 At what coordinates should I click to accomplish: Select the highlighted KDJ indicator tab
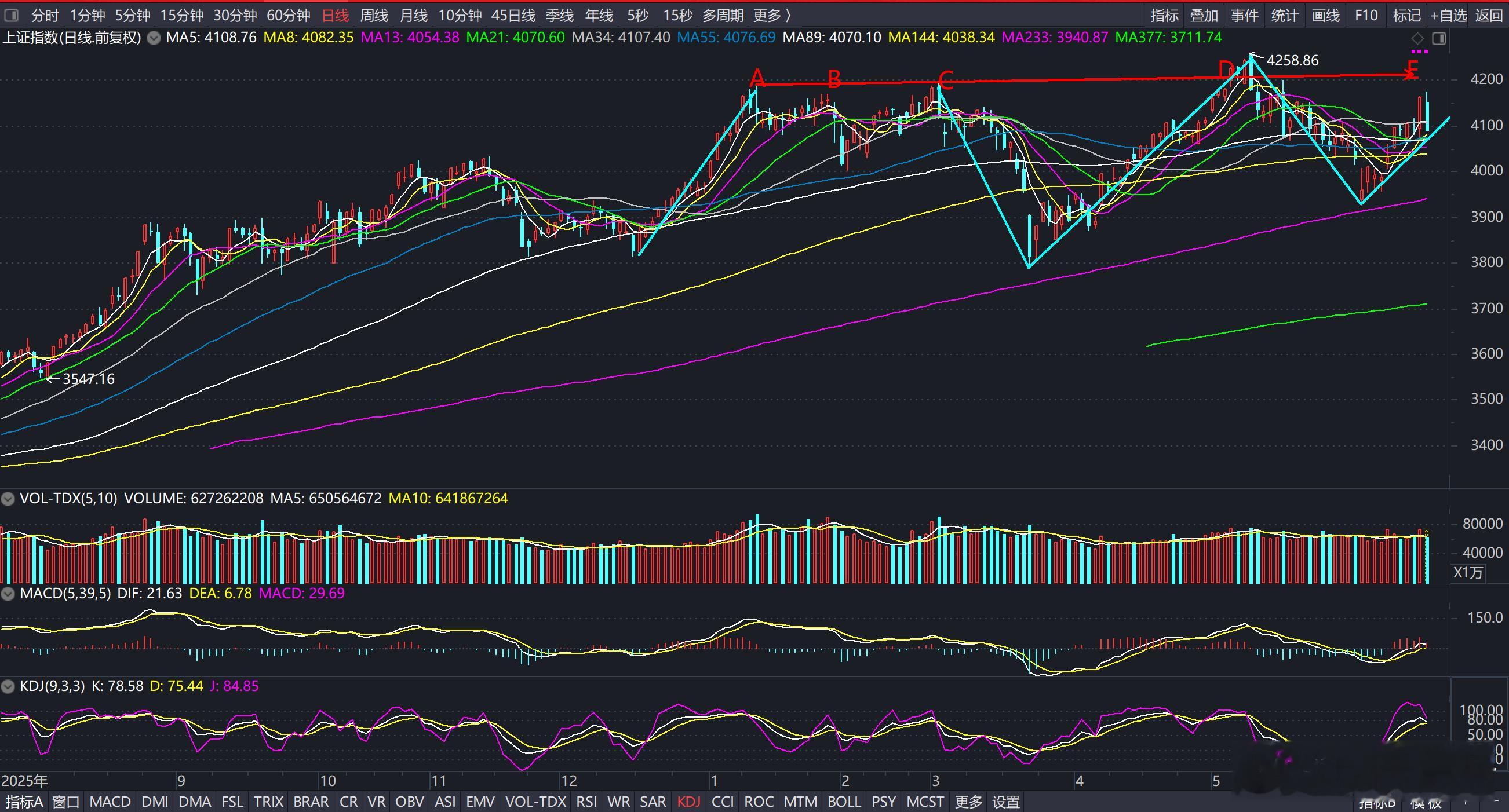click(688, 802)
